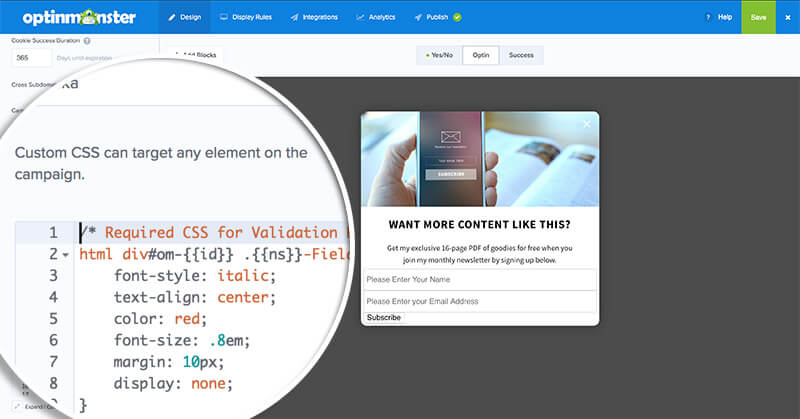Close the popup preview with the X
The width and height of the screenshot is (800, 419).
tap(587, 124)
